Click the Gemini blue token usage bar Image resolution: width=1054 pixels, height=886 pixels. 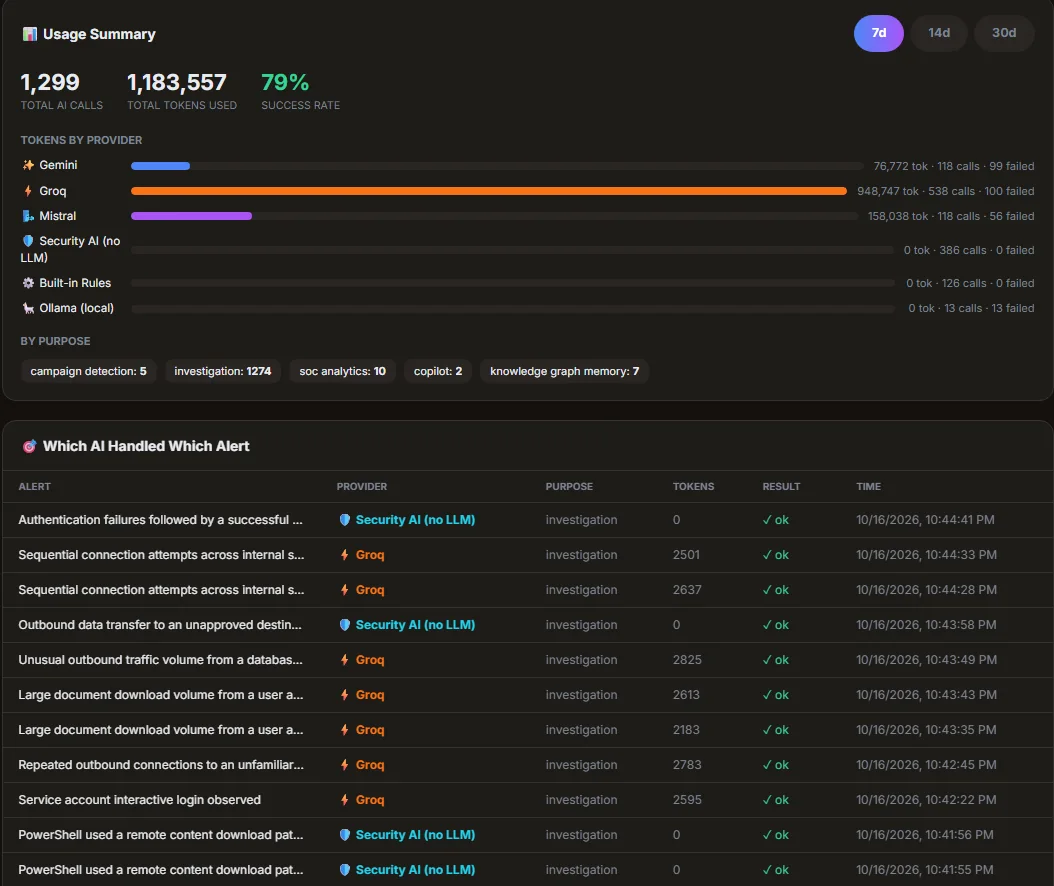click(161, 166)
